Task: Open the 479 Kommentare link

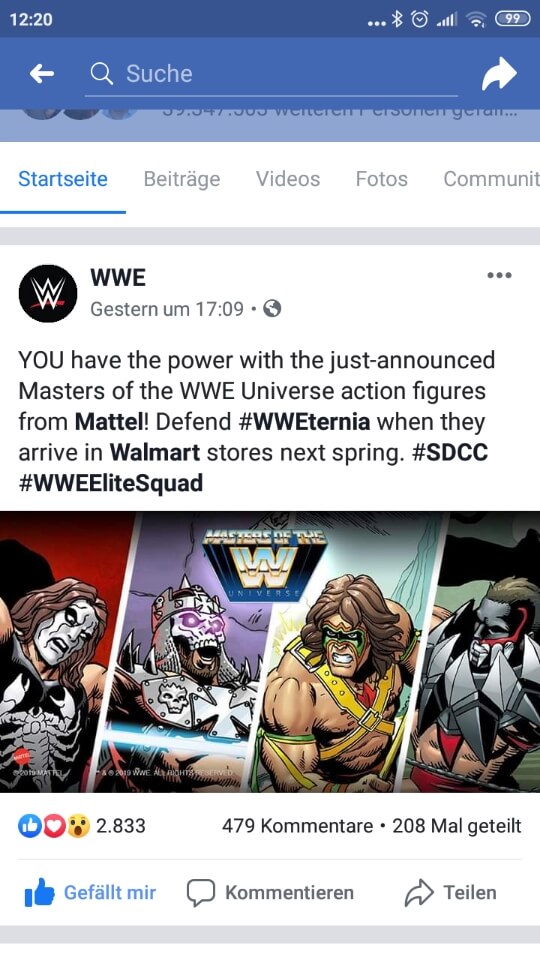Action: tap(298, 825)
